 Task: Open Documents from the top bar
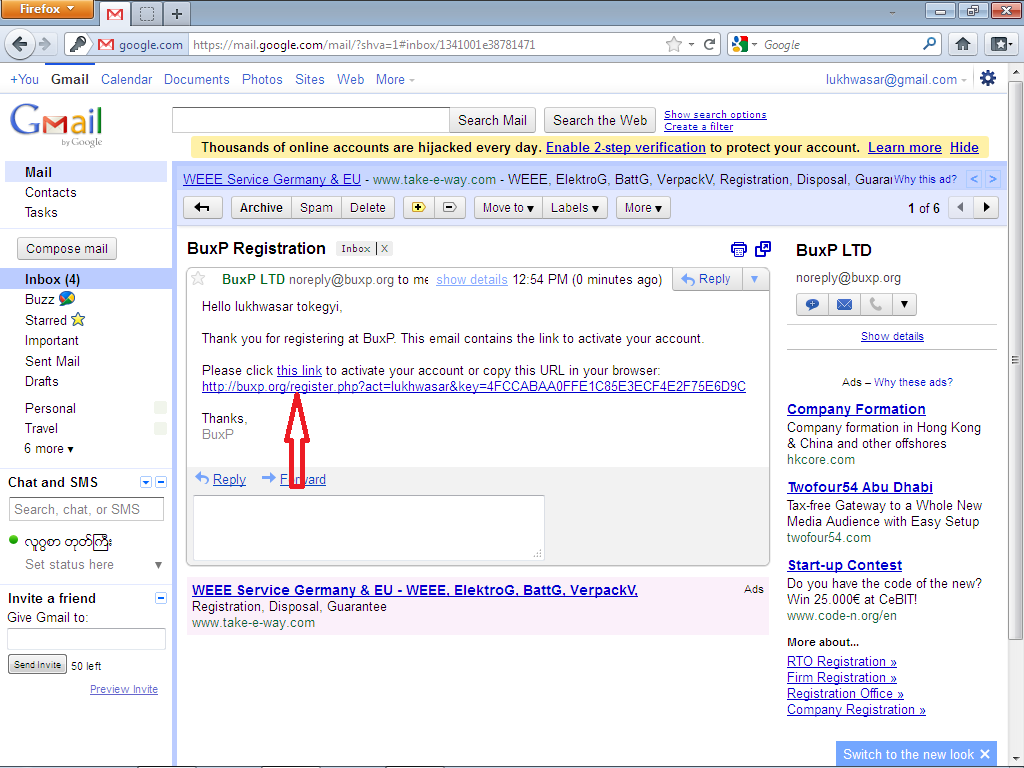tap(197, 80)
